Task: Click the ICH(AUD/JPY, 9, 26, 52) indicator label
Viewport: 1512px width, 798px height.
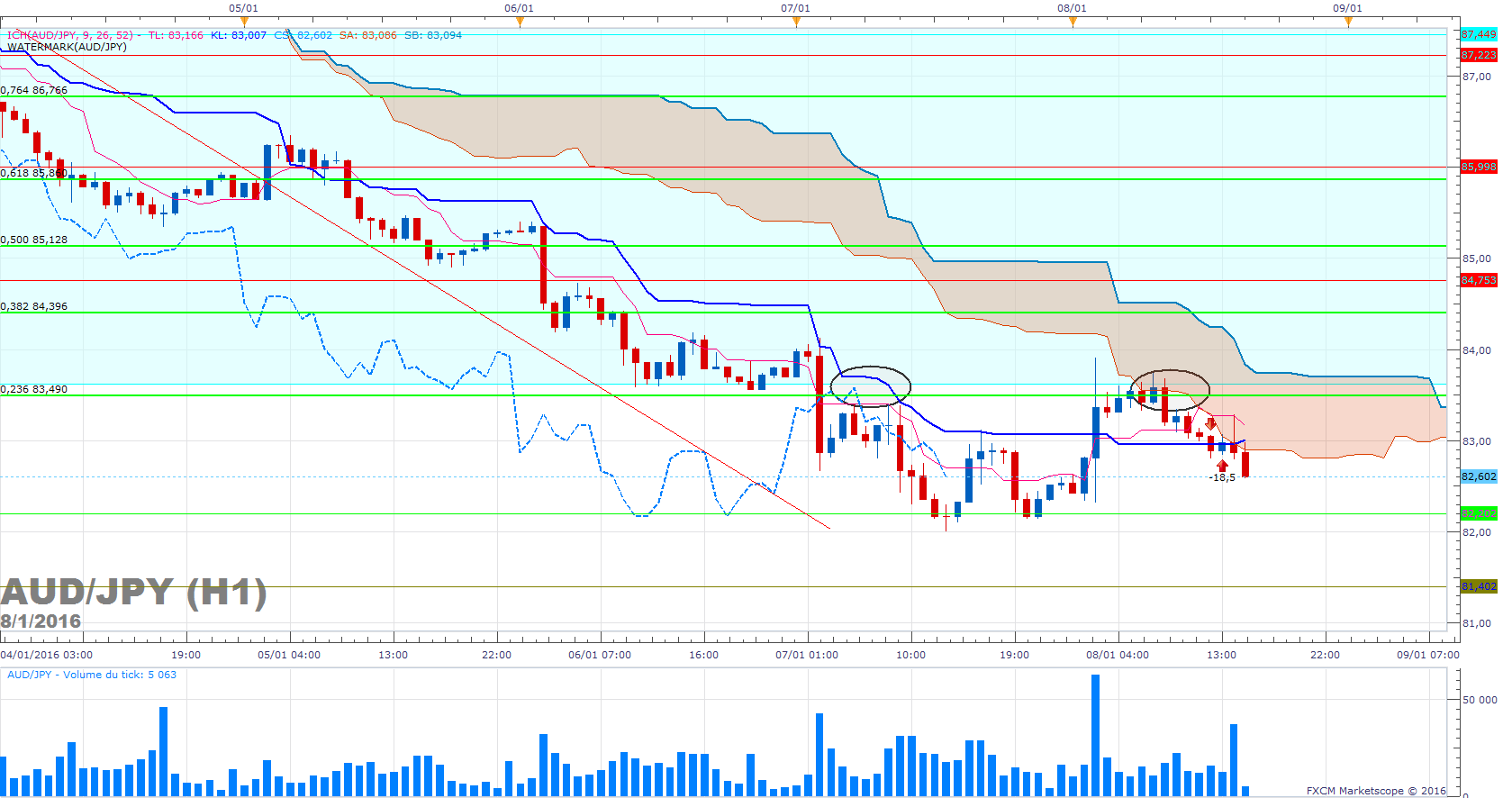Action: tap(70, 35)
